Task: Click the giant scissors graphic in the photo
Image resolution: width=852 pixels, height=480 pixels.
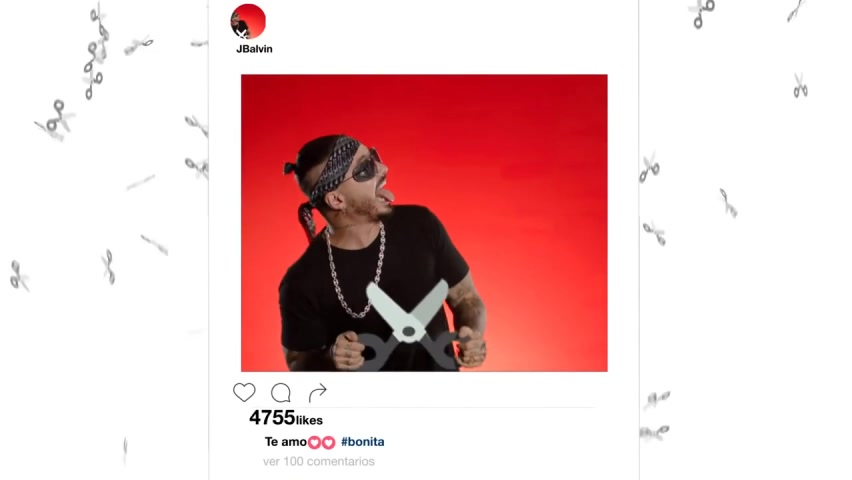Action: (x=408, y=326)
